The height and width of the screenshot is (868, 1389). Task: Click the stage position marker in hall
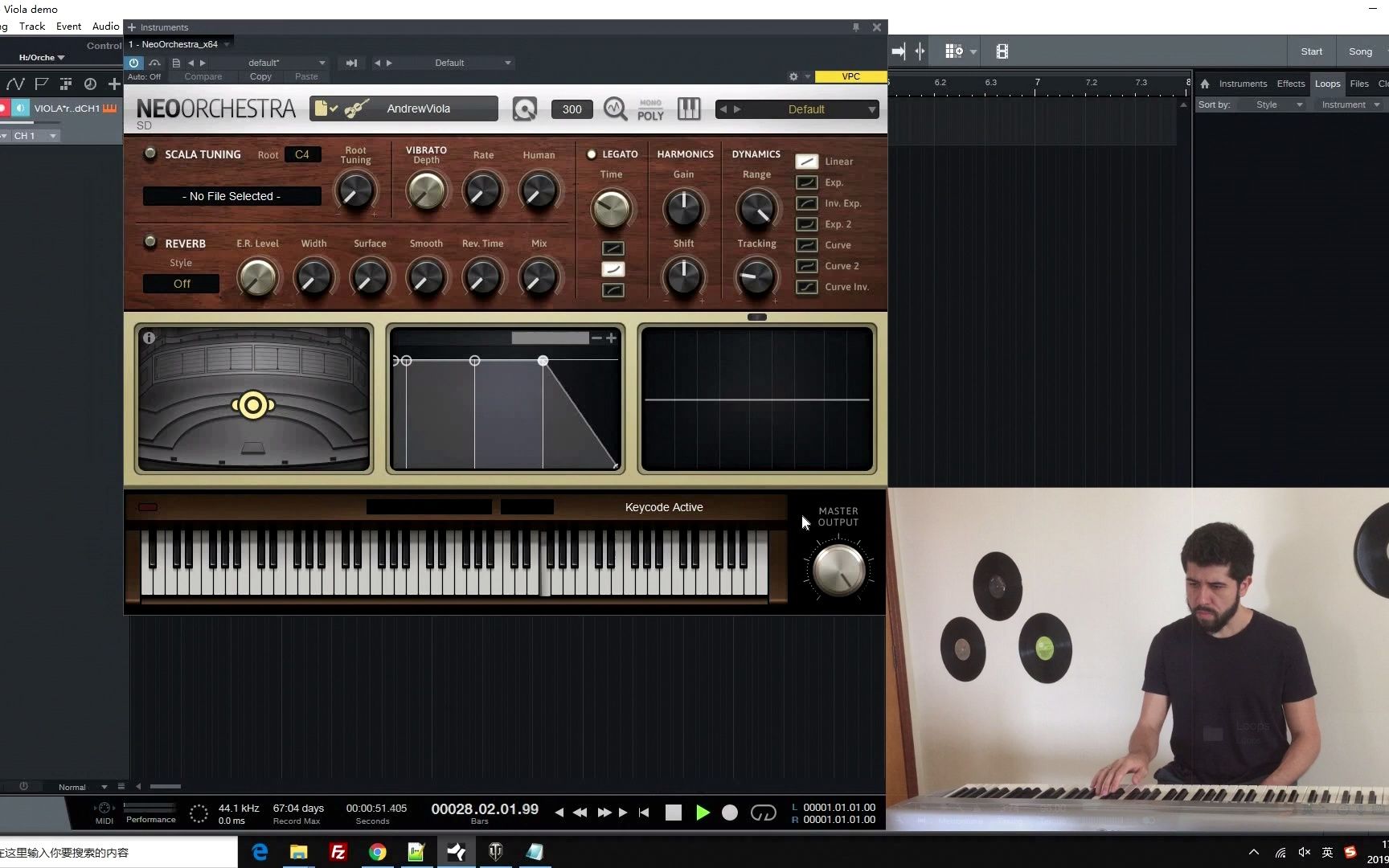click(253, 405)
